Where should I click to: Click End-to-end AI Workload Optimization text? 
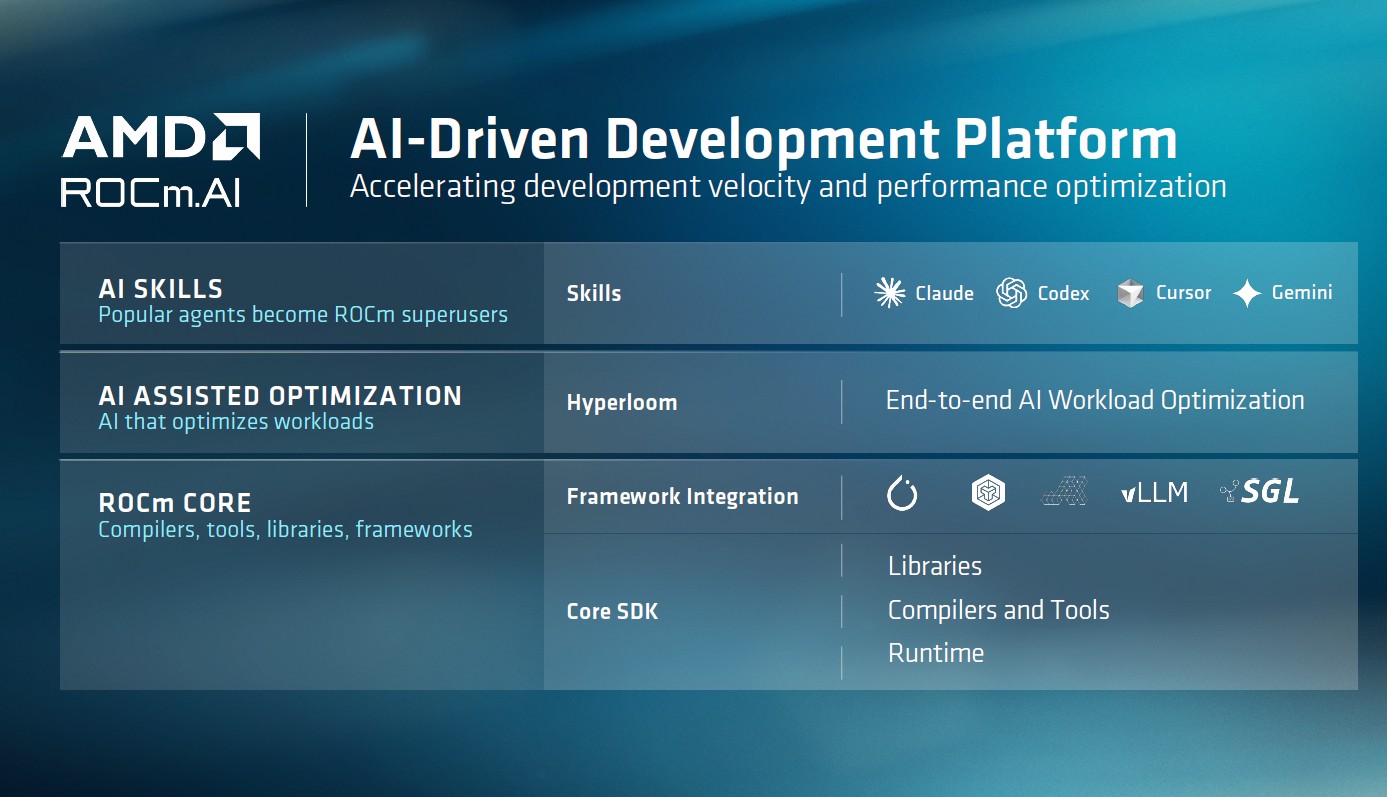(x=1095, y=401)
